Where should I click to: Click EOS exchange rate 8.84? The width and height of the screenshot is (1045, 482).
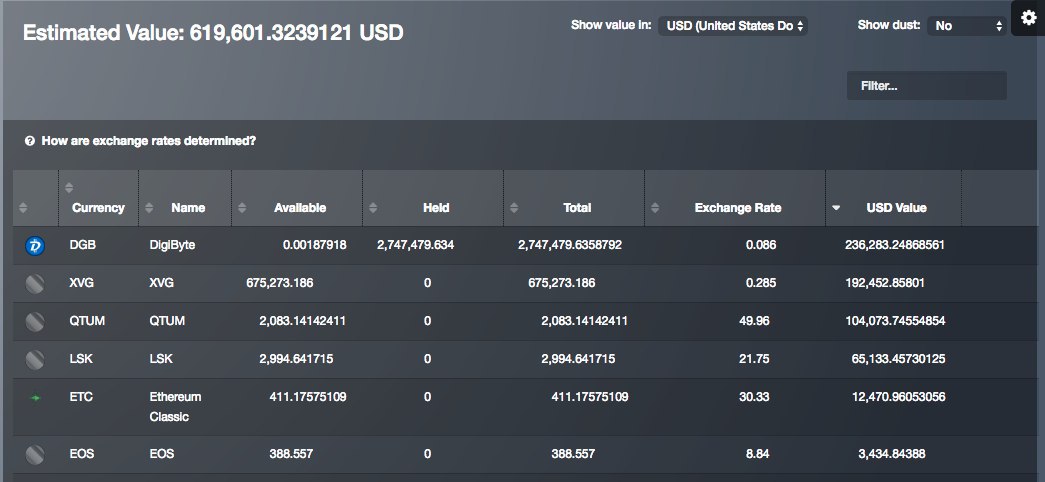(x=758, y=455)
